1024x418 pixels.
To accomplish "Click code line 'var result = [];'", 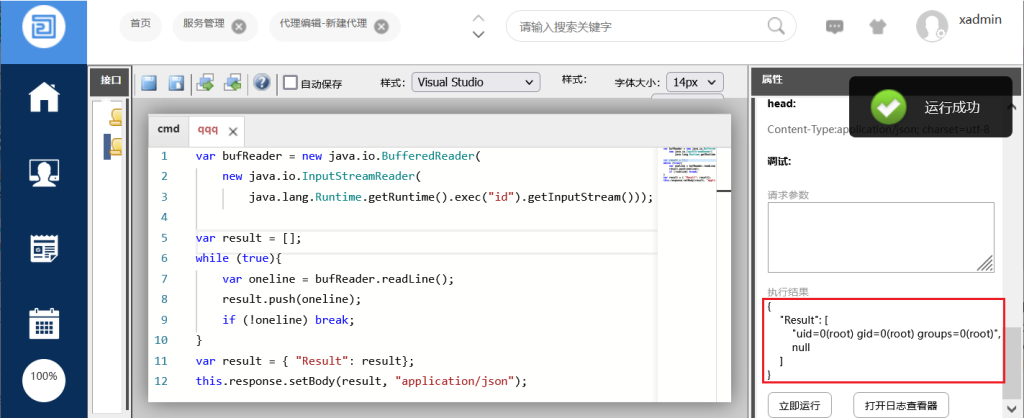I will coord(248,238).
